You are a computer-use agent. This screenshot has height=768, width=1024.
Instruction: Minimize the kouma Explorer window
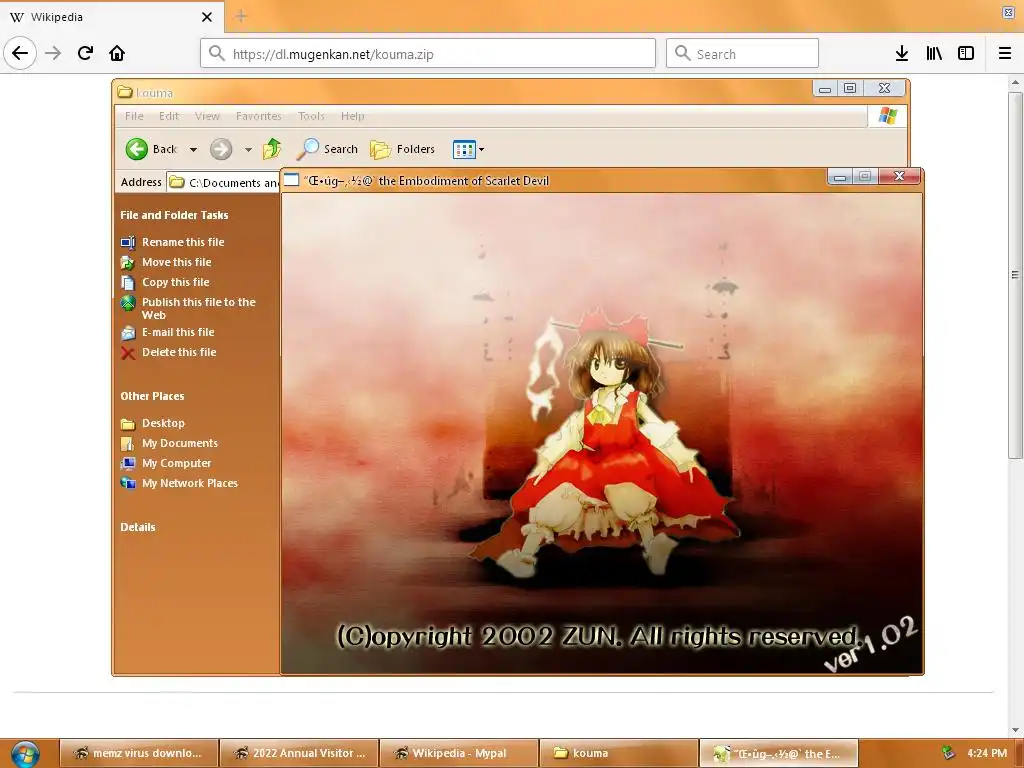click(x=825, y=88)
